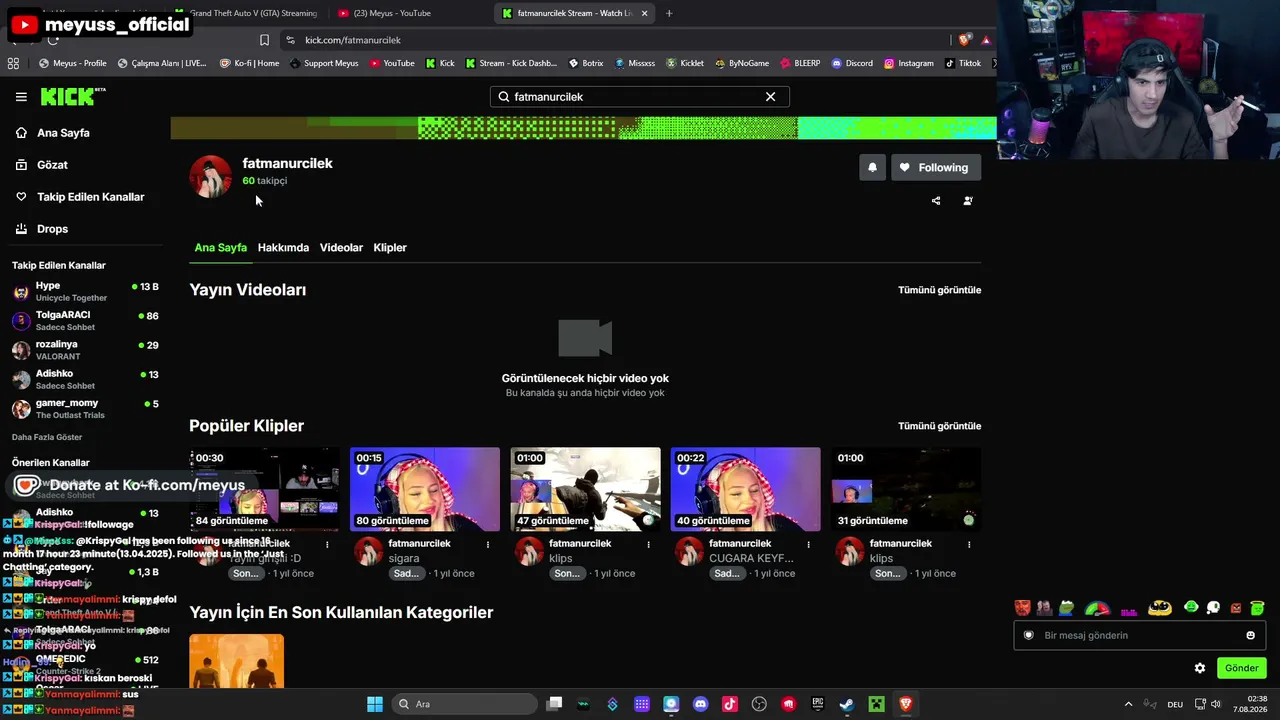Screen dimensions: 1280x720
Task: Open the Windows Start menu
Action: pos(375,704)
